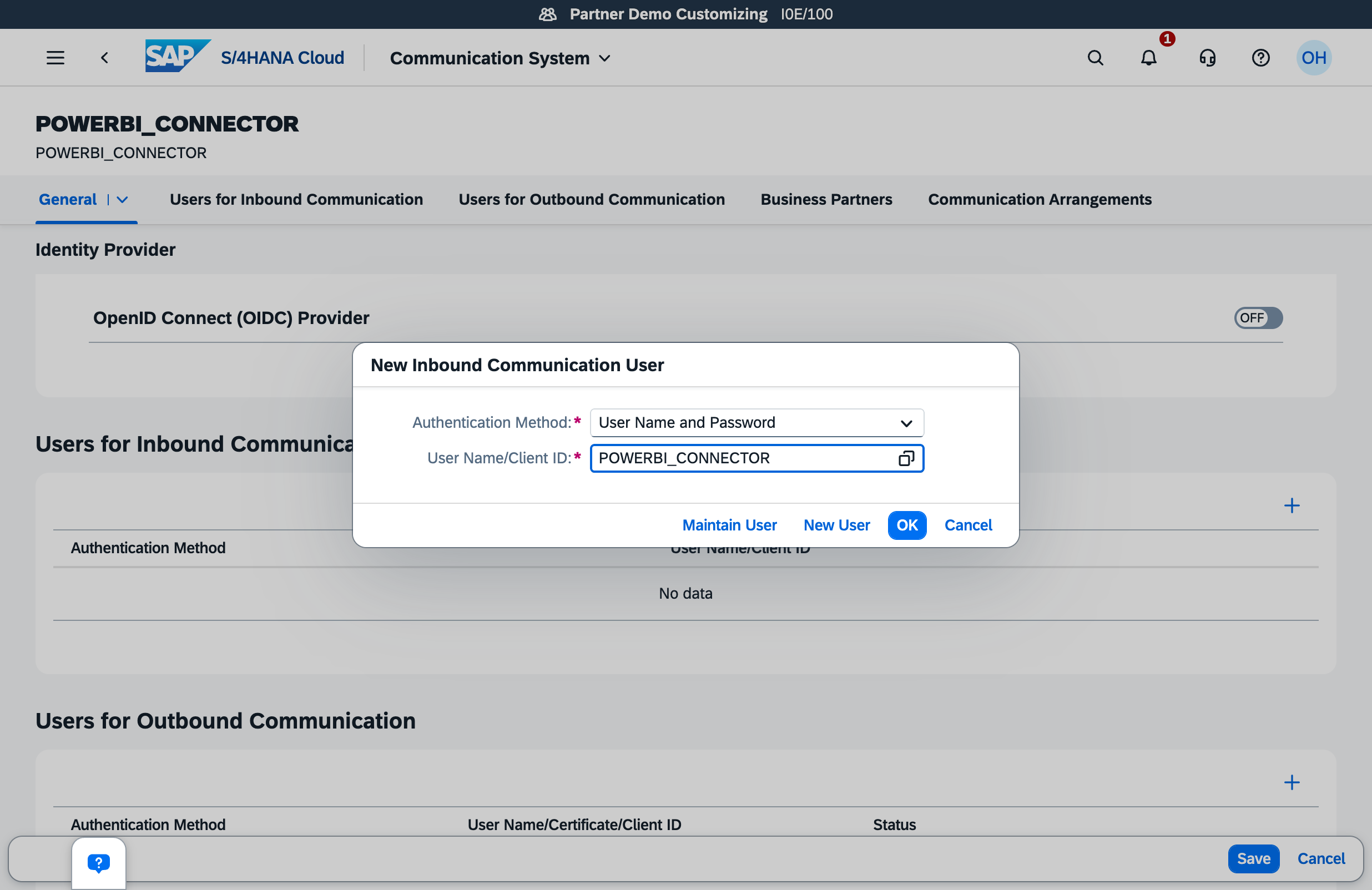Click the I0E/100 system ID text
The height and width of the screenshot is (890, 1372).
click(x=806, y=14)
